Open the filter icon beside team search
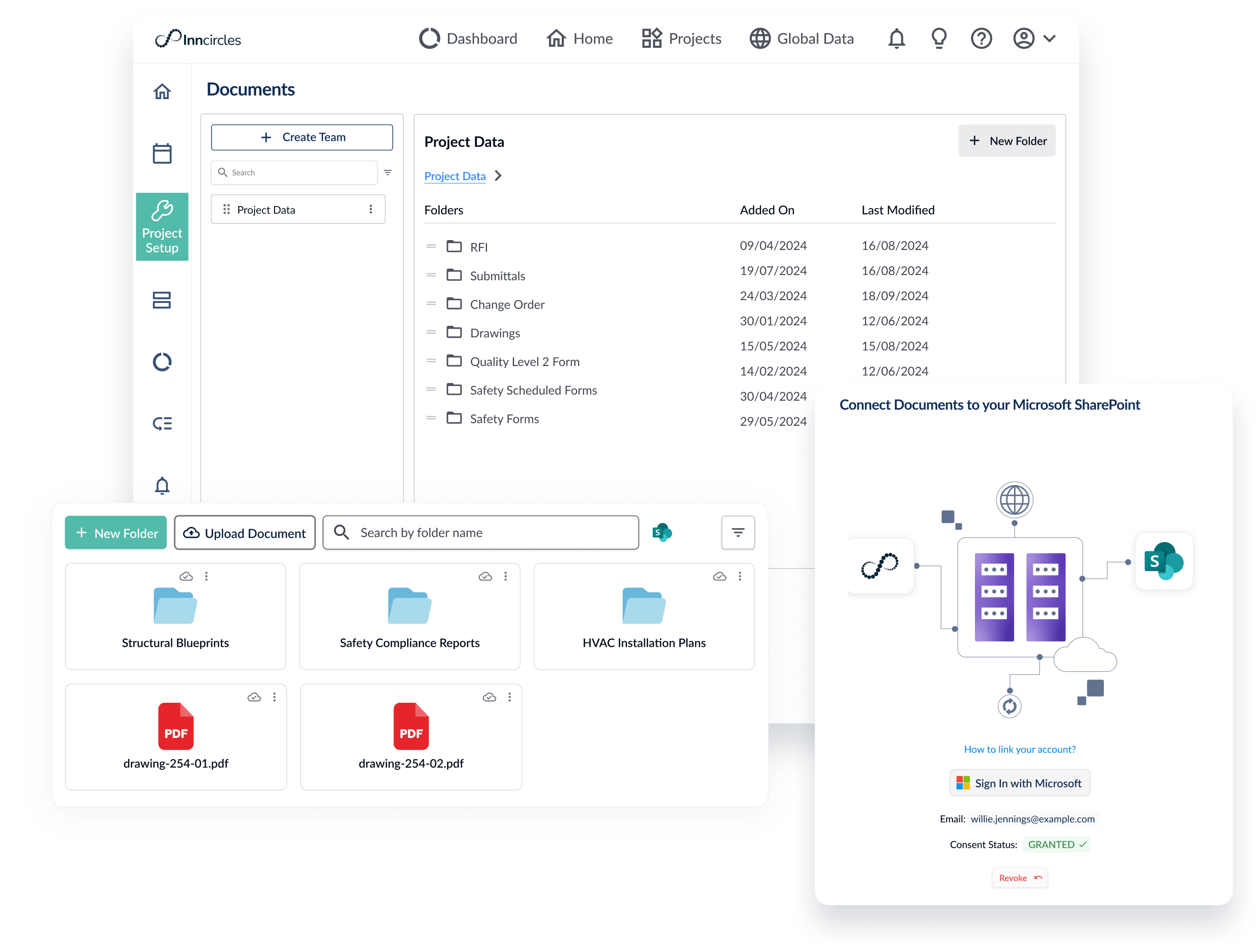This screenshot has width=1260, height=952. pos(387,173)
